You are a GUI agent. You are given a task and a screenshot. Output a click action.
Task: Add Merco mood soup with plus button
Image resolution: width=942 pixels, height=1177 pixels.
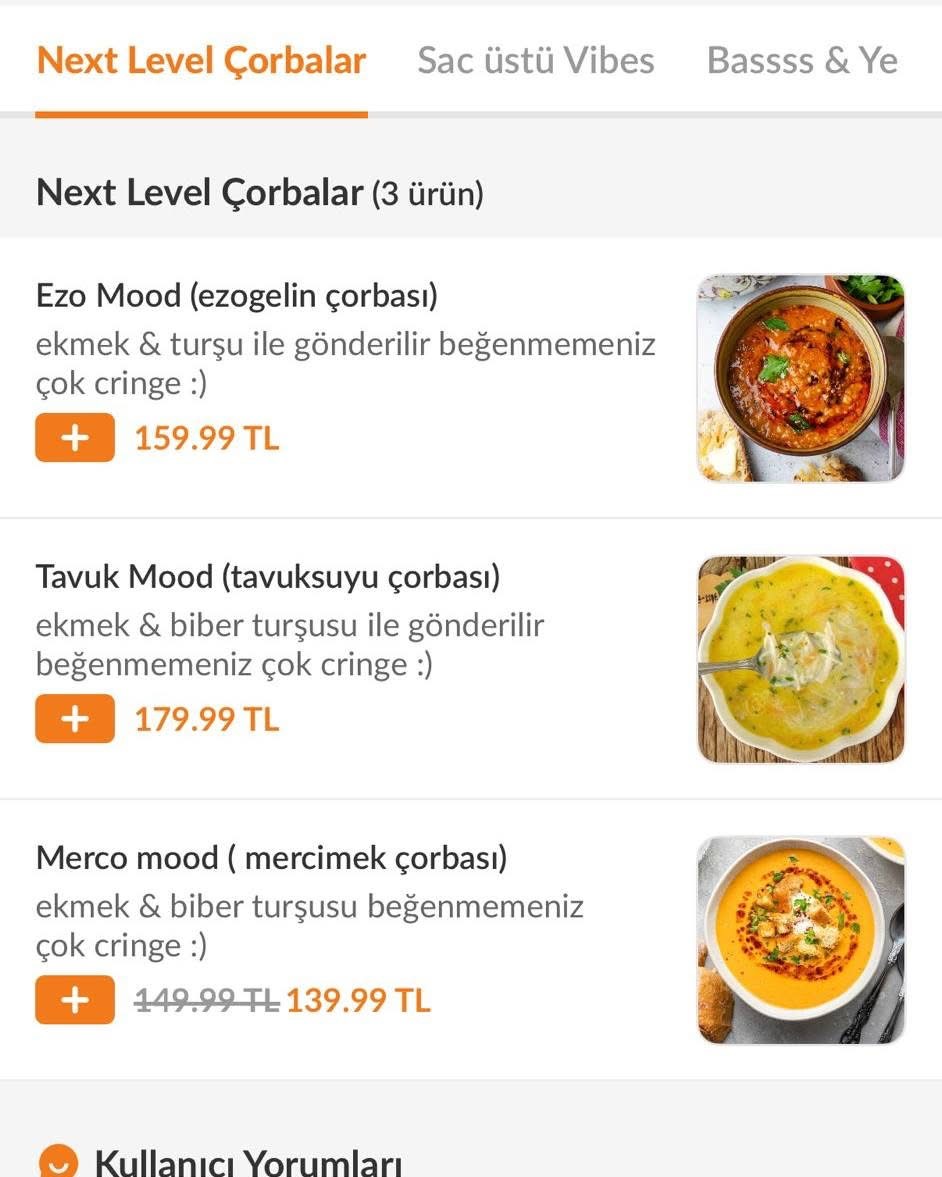tap(75, 1001)
